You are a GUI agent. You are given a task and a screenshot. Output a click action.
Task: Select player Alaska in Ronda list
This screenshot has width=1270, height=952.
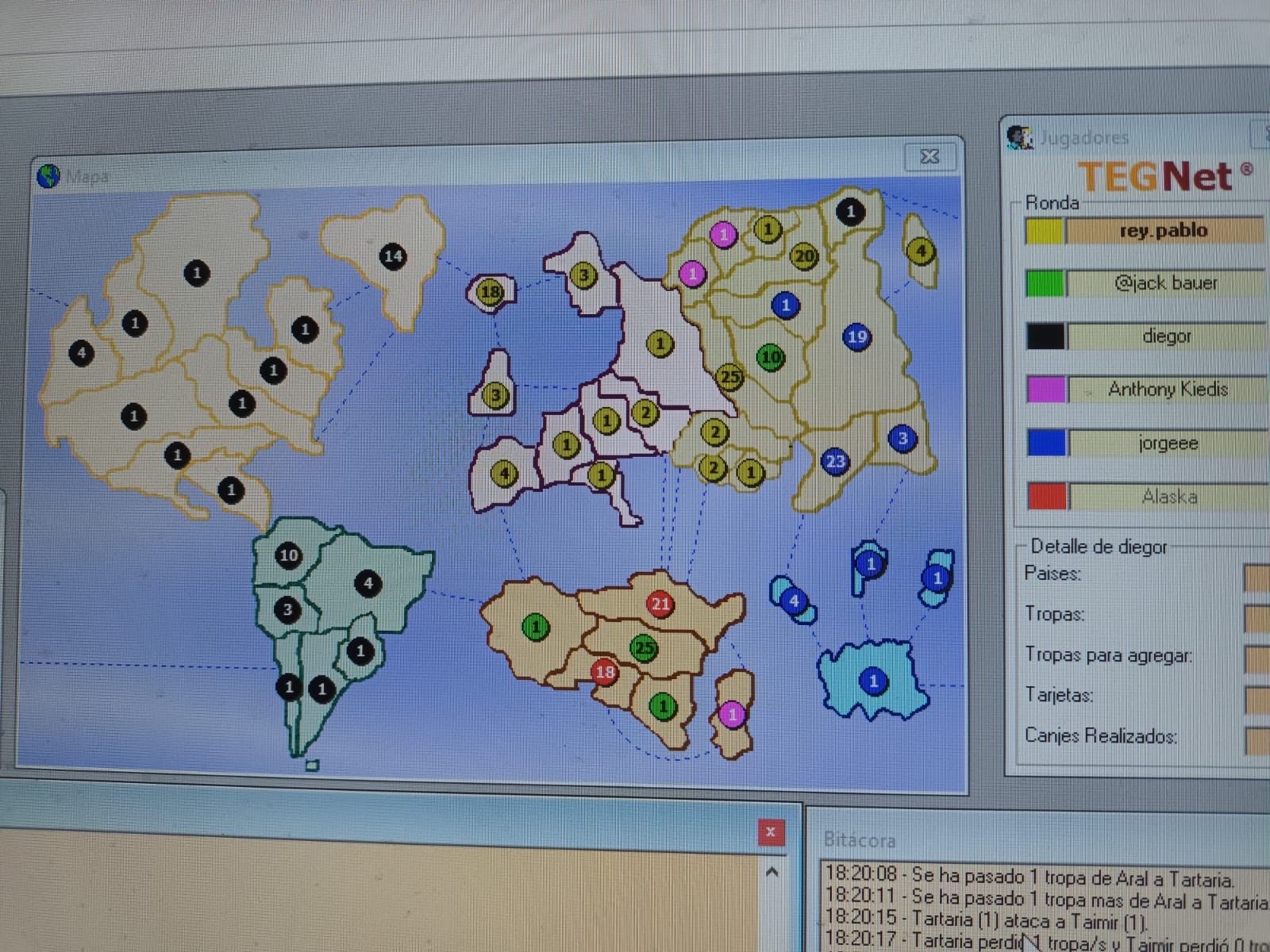1170,497
